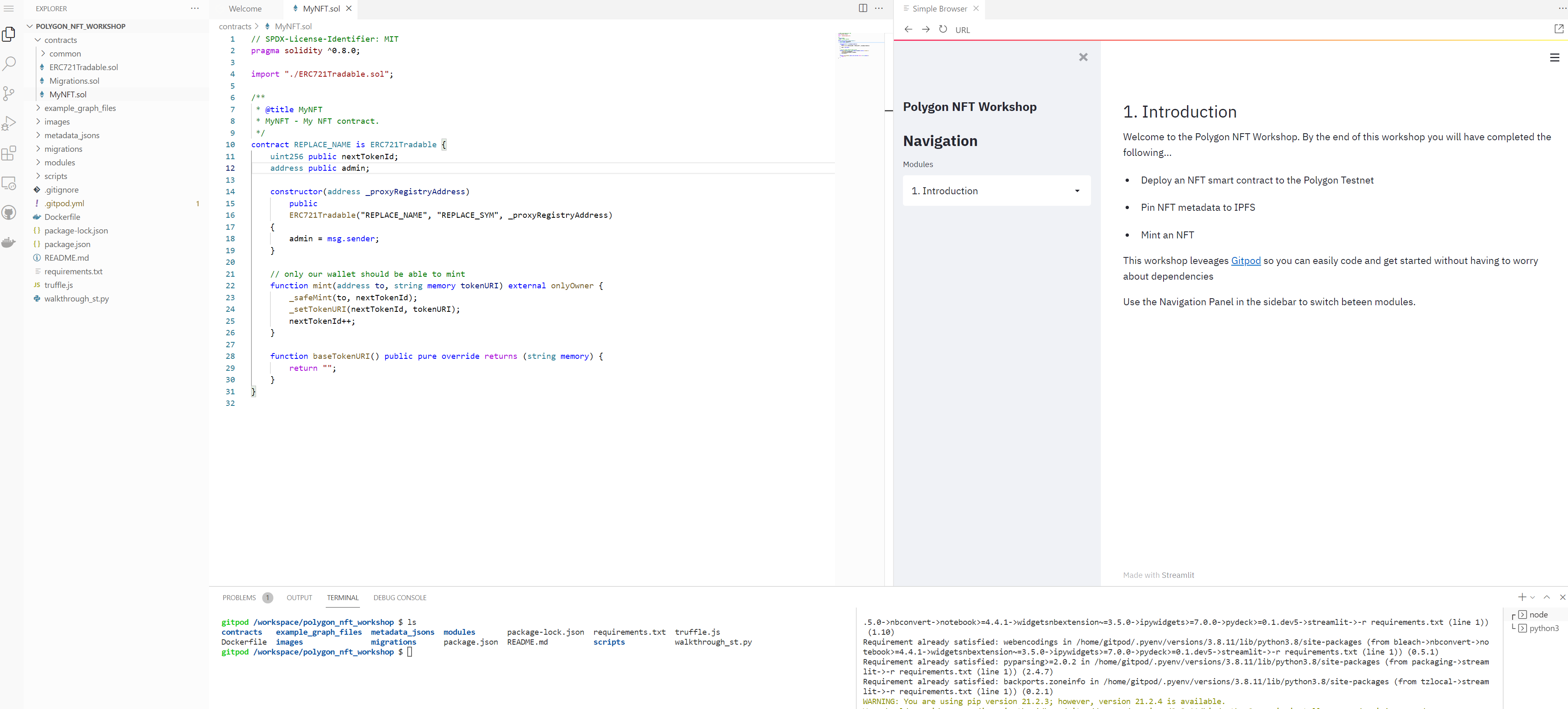Open the Modules dropdown showing 1. Introduction
Image resolution: width=1568 pixels, height=709 pixels.
click(x=996, y=191)
